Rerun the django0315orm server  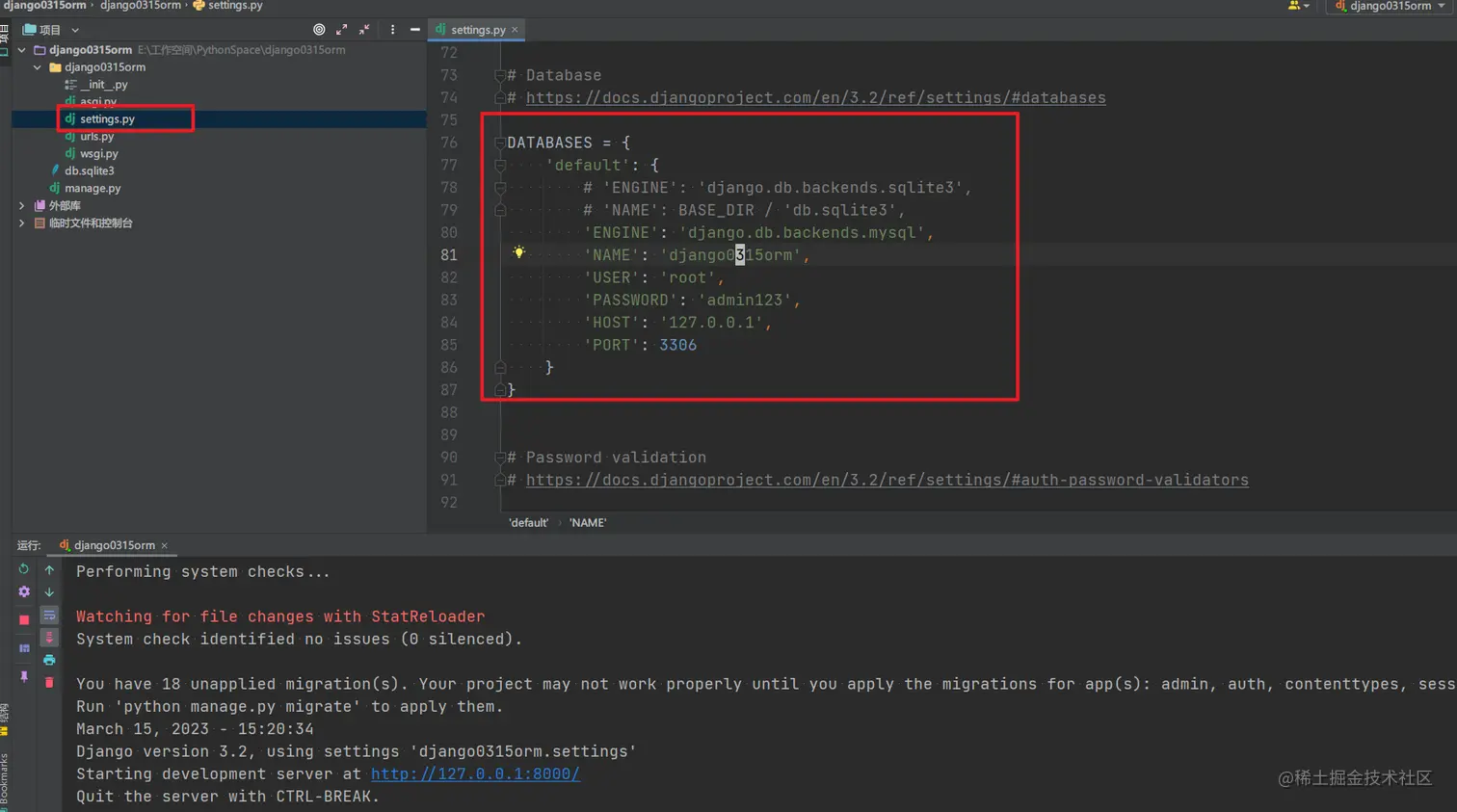click(24, 569)
